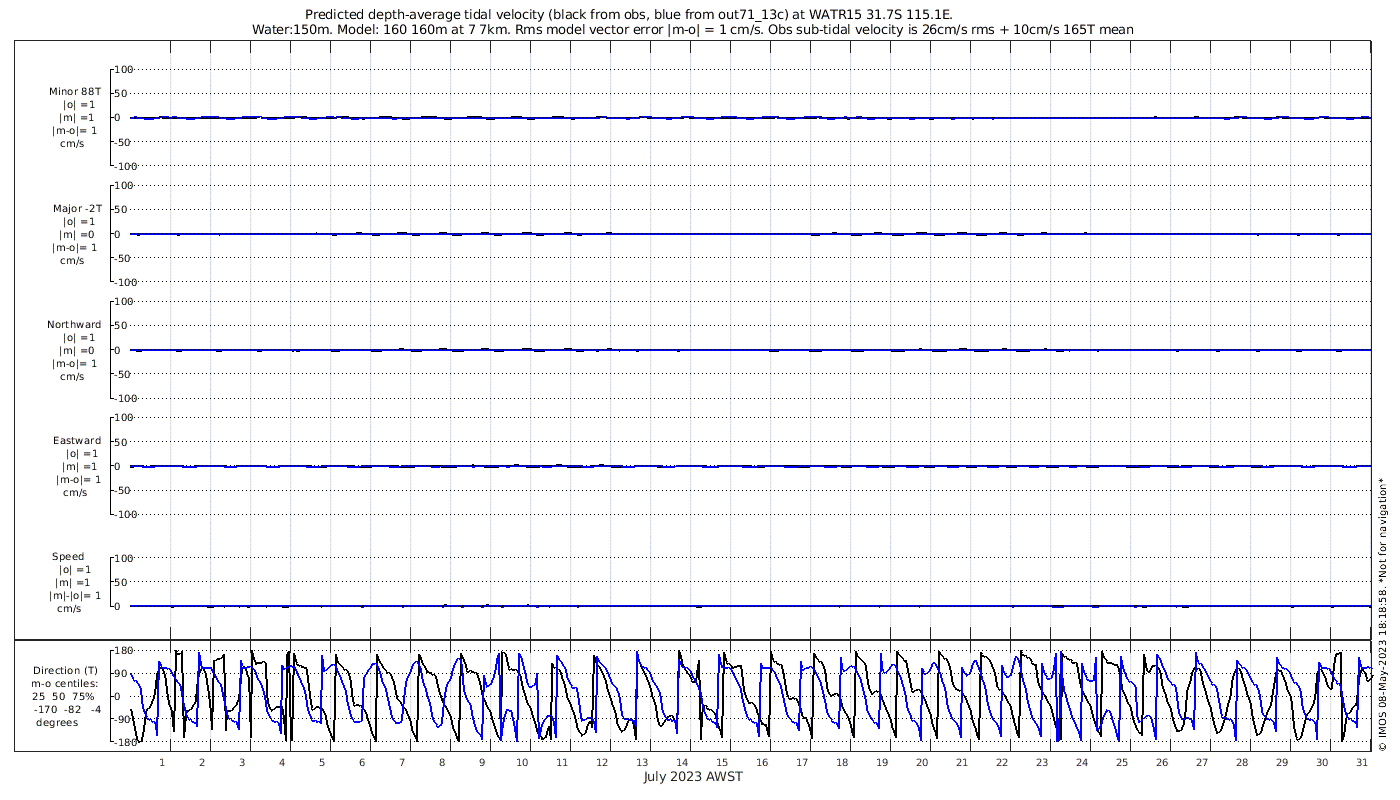Click the 100 tick of the Speed panel
This screenshot has width=1400, height=800.
pos(124,558)
